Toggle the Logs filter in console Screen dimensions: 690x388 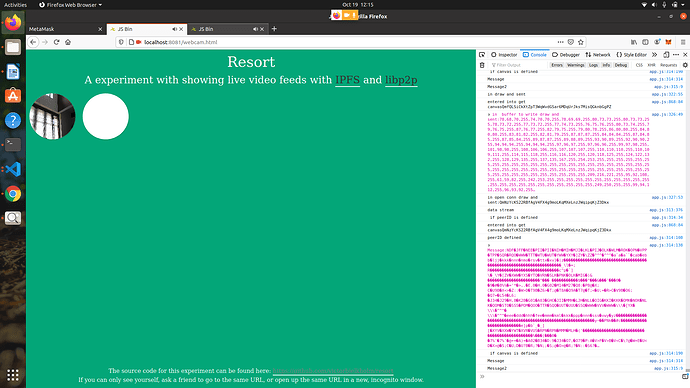pos(593,65)
